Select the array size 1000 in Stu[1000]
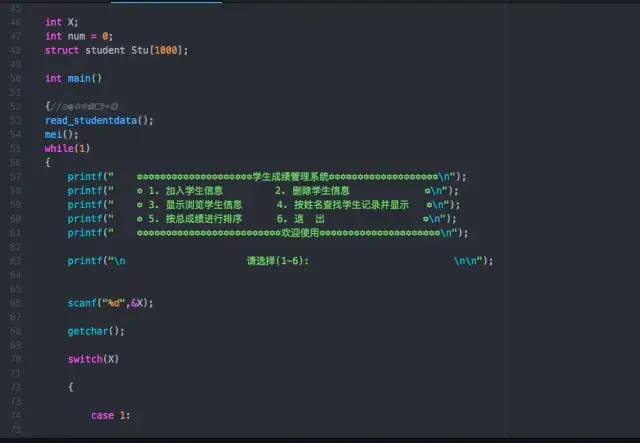 (166, 50)
